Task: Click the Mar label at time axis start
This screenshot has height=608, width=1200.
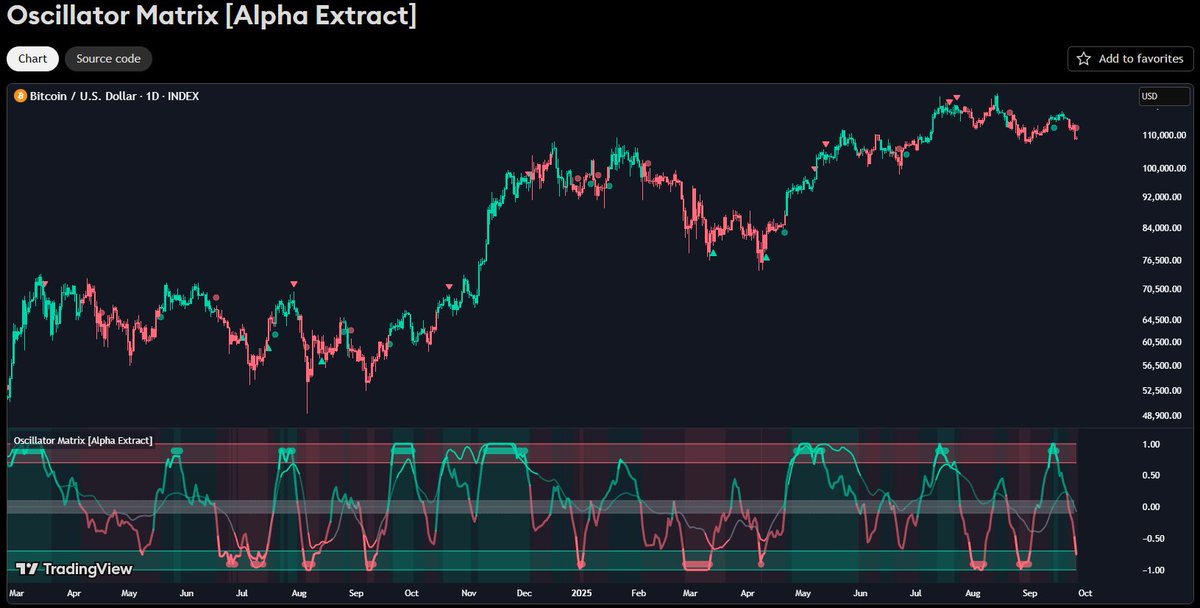Action: 17,592
